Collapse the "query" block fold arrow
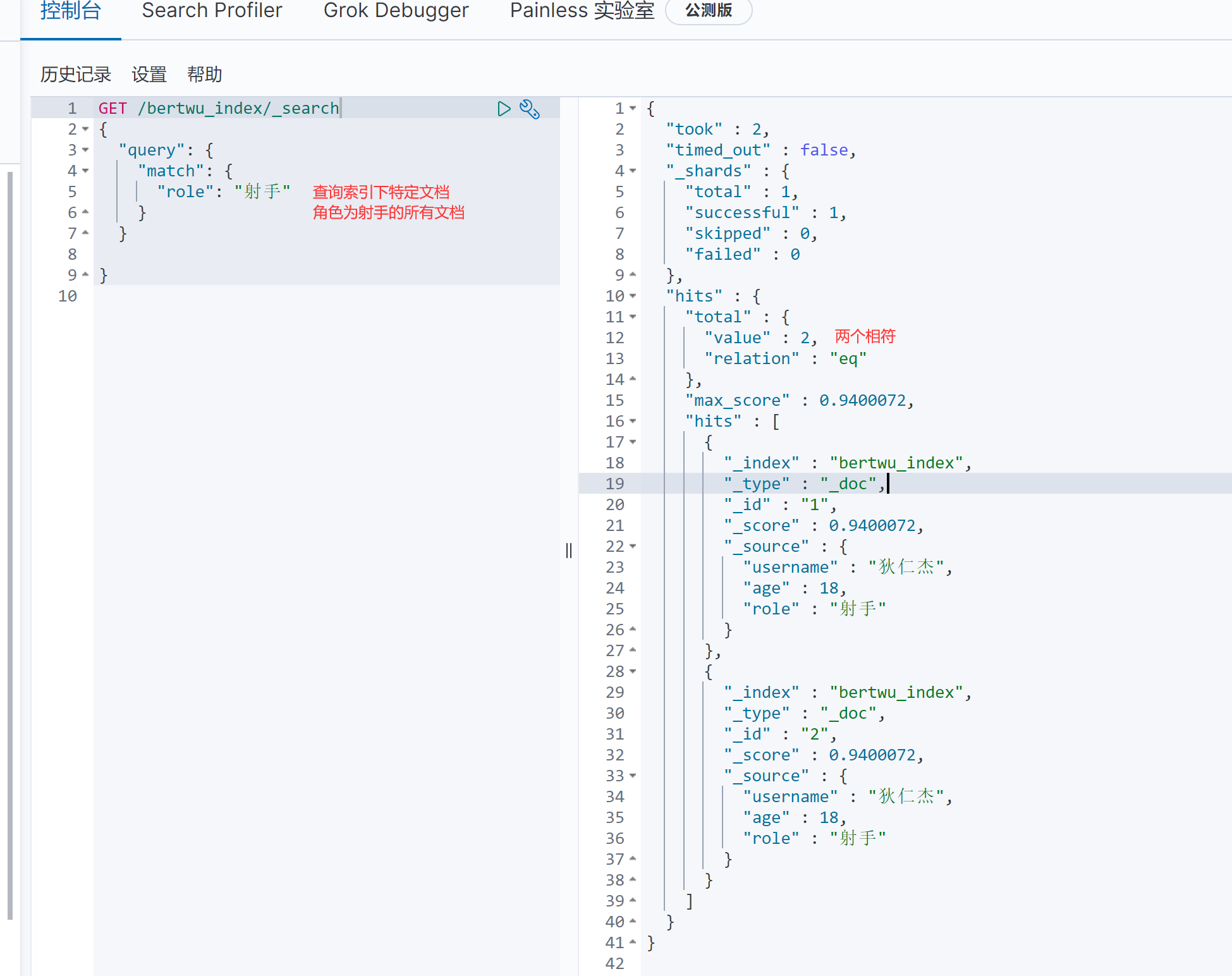Screen dimensions: 1232x976 85,150
